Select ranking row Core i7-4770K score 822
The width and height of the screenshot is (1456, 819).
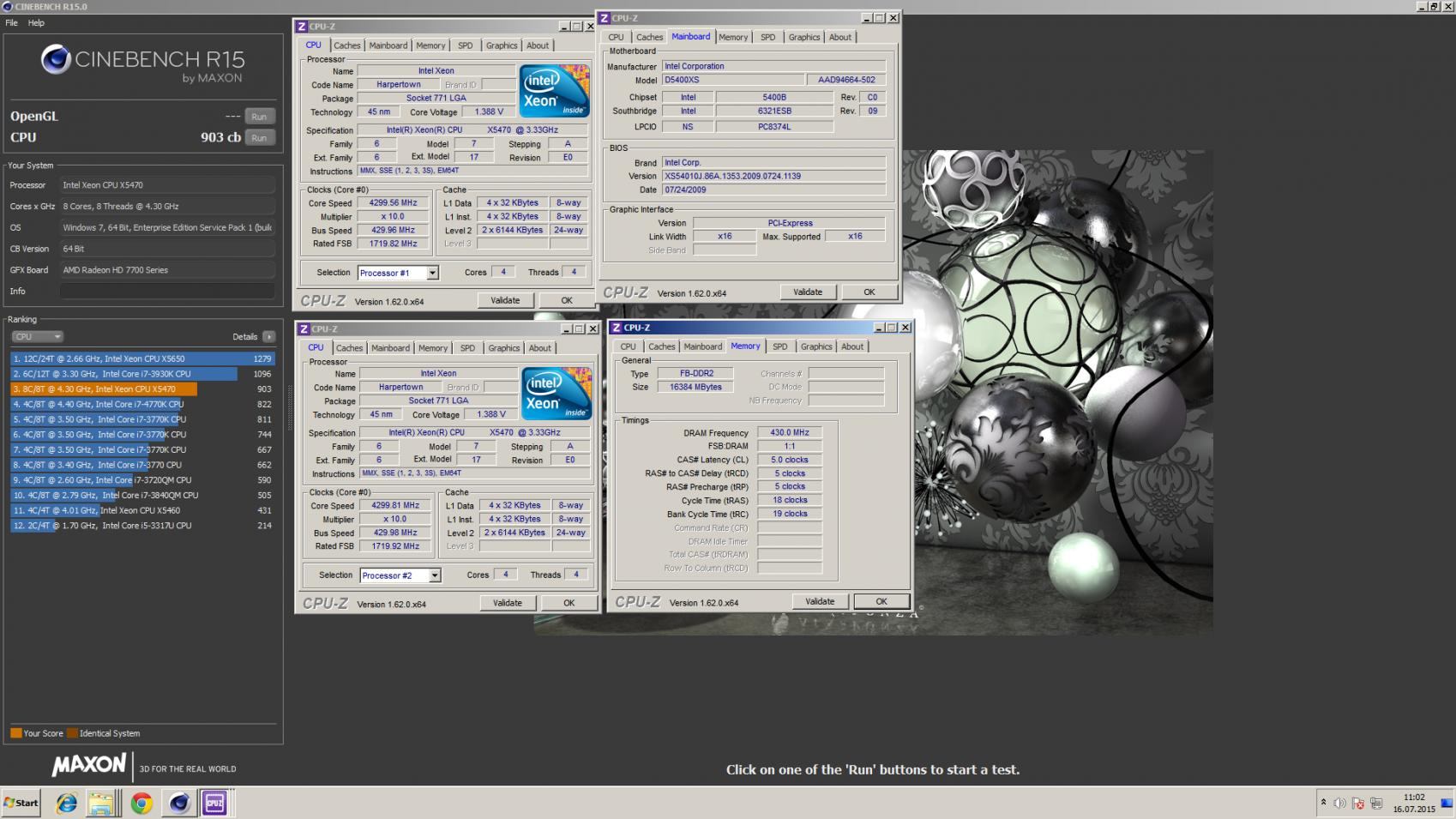pos(142,405)
